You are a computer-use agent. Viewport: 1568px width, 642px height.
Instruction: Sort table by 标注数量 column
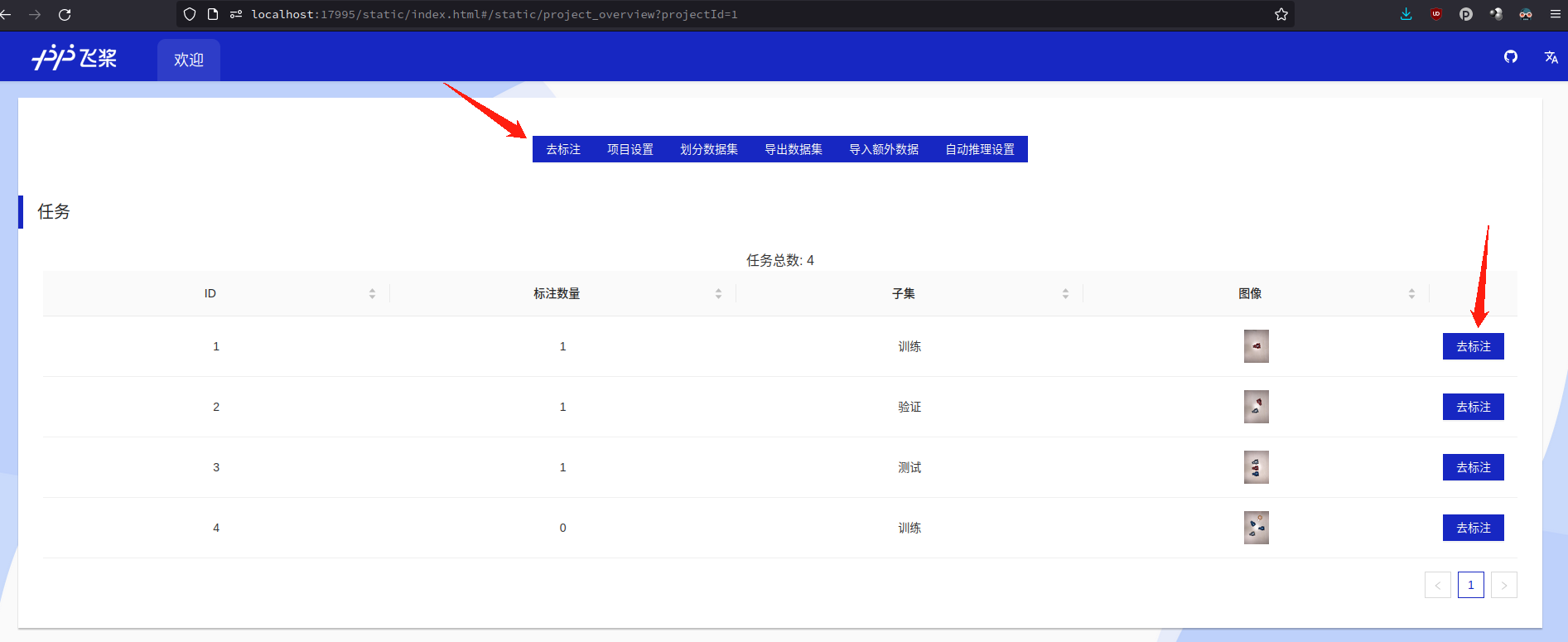tap(718, 293)
